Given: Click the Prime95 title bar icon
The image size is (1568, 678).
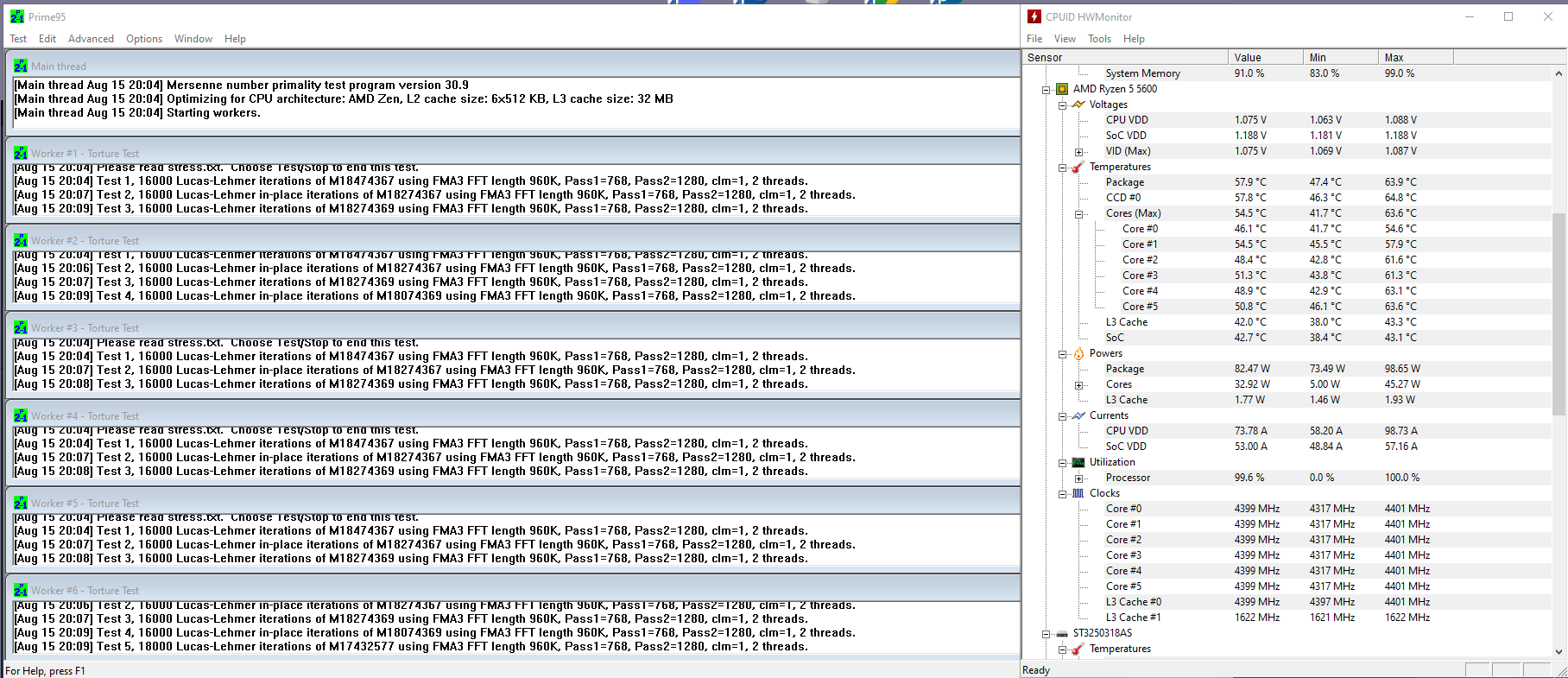Looking at the screenshot, I should (17, 16).
